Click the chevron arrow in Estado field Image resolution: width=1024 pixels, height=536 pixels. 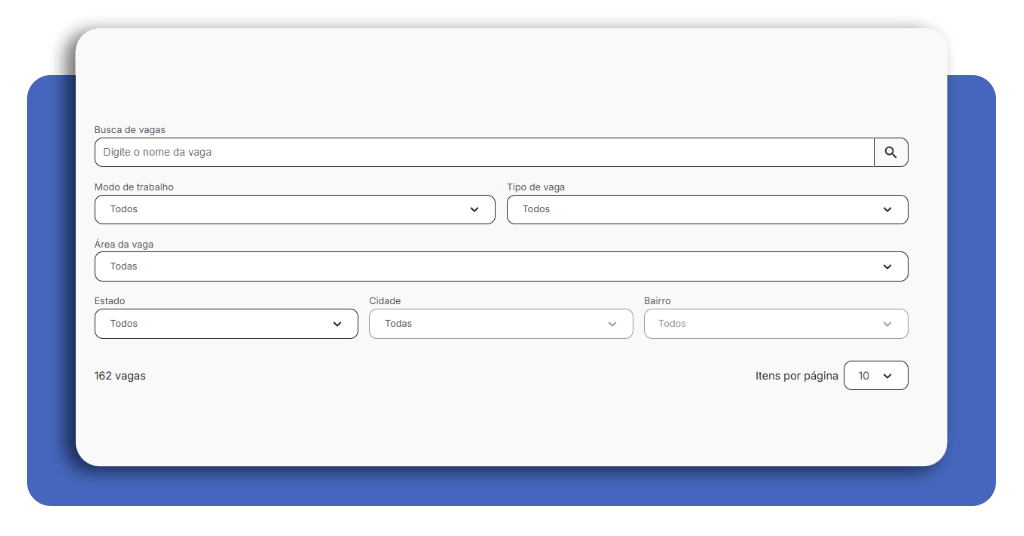(x=337, y=324)
